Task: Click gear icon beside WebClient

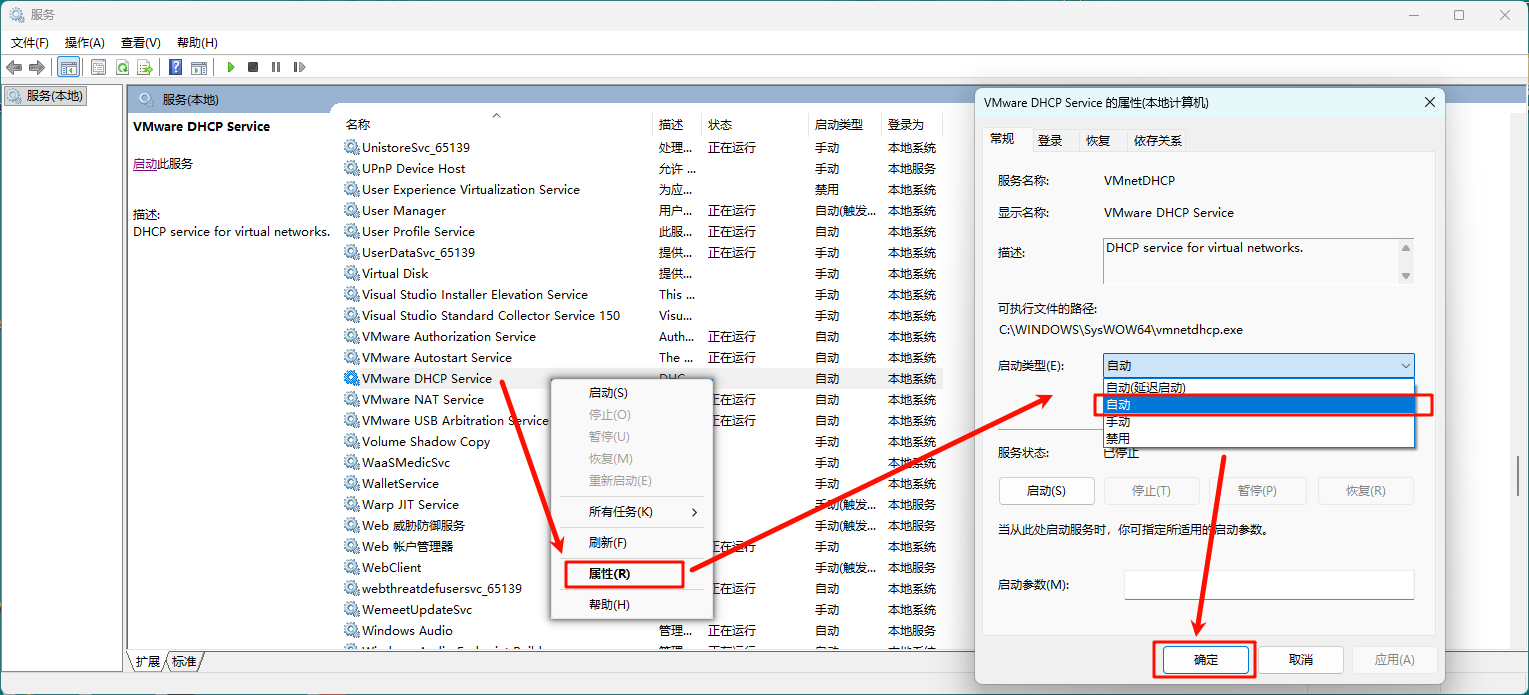Action: pos(351,567)
